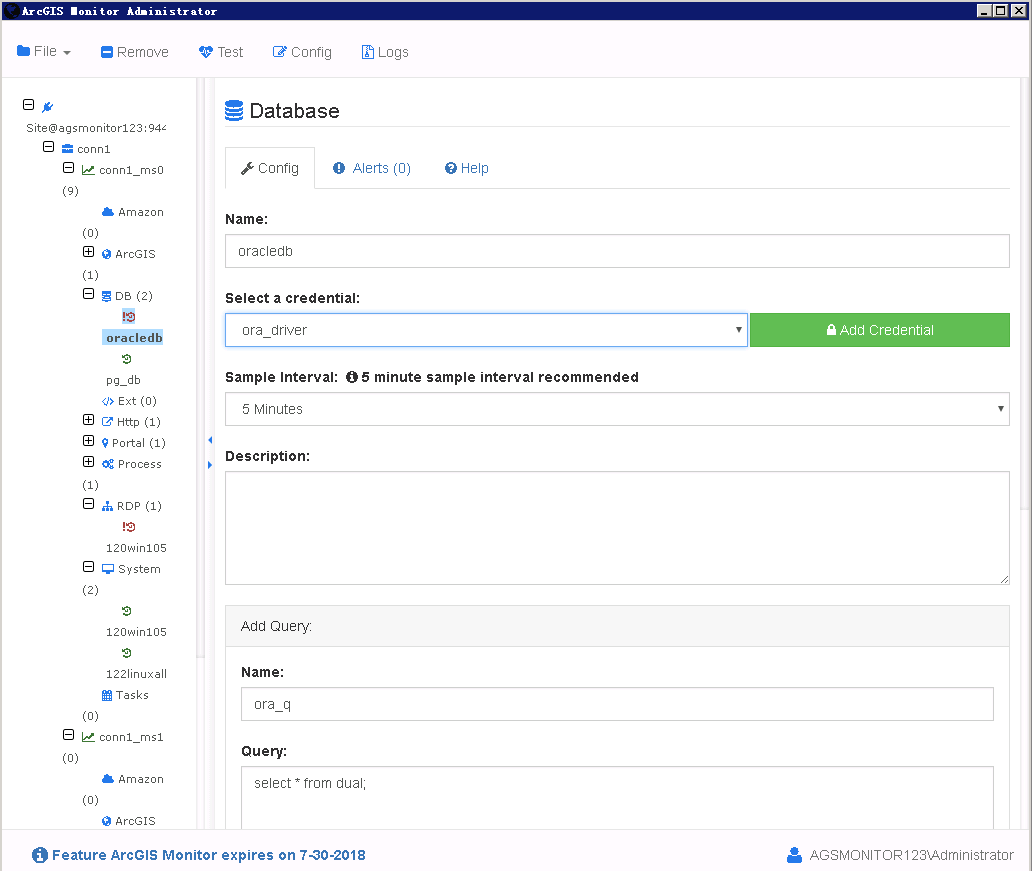The width and height of the screenshot is (1032, 871).
Task: Open the 5 Minutes sample interval dropdown
Action: coord(617,409)
